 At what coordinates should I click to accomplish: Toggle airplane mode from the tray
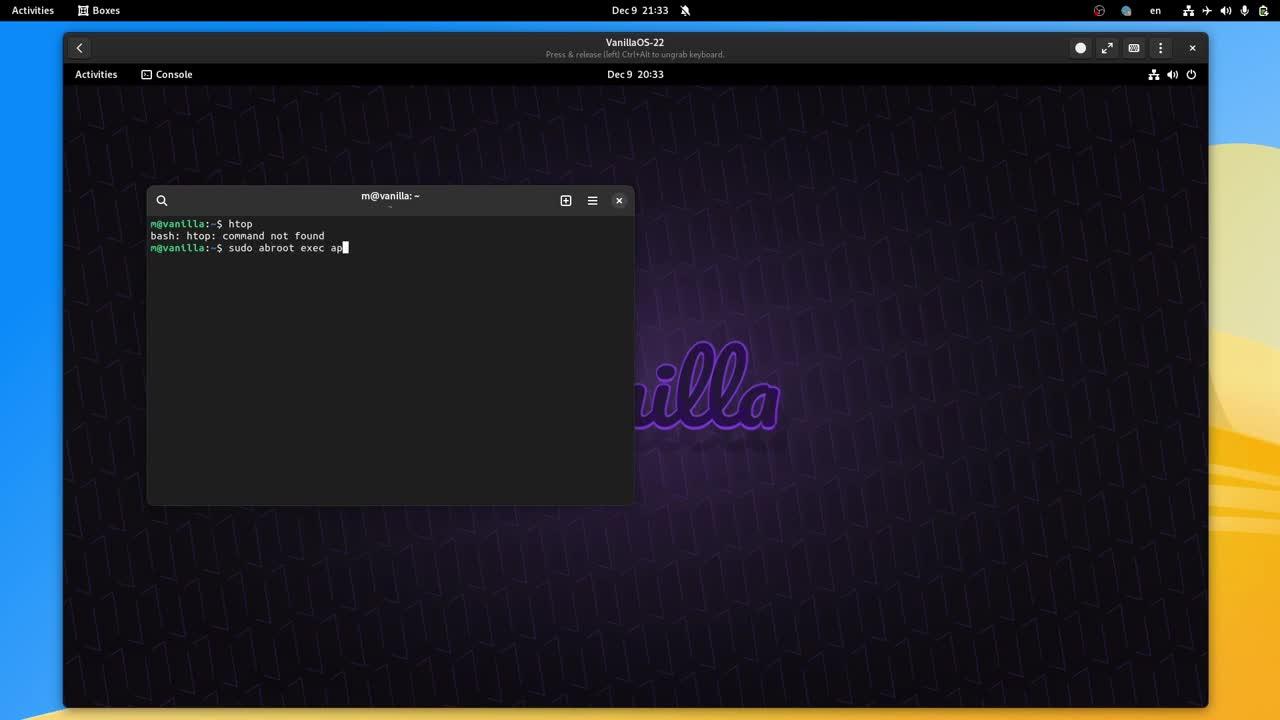tap(1207, 10)
